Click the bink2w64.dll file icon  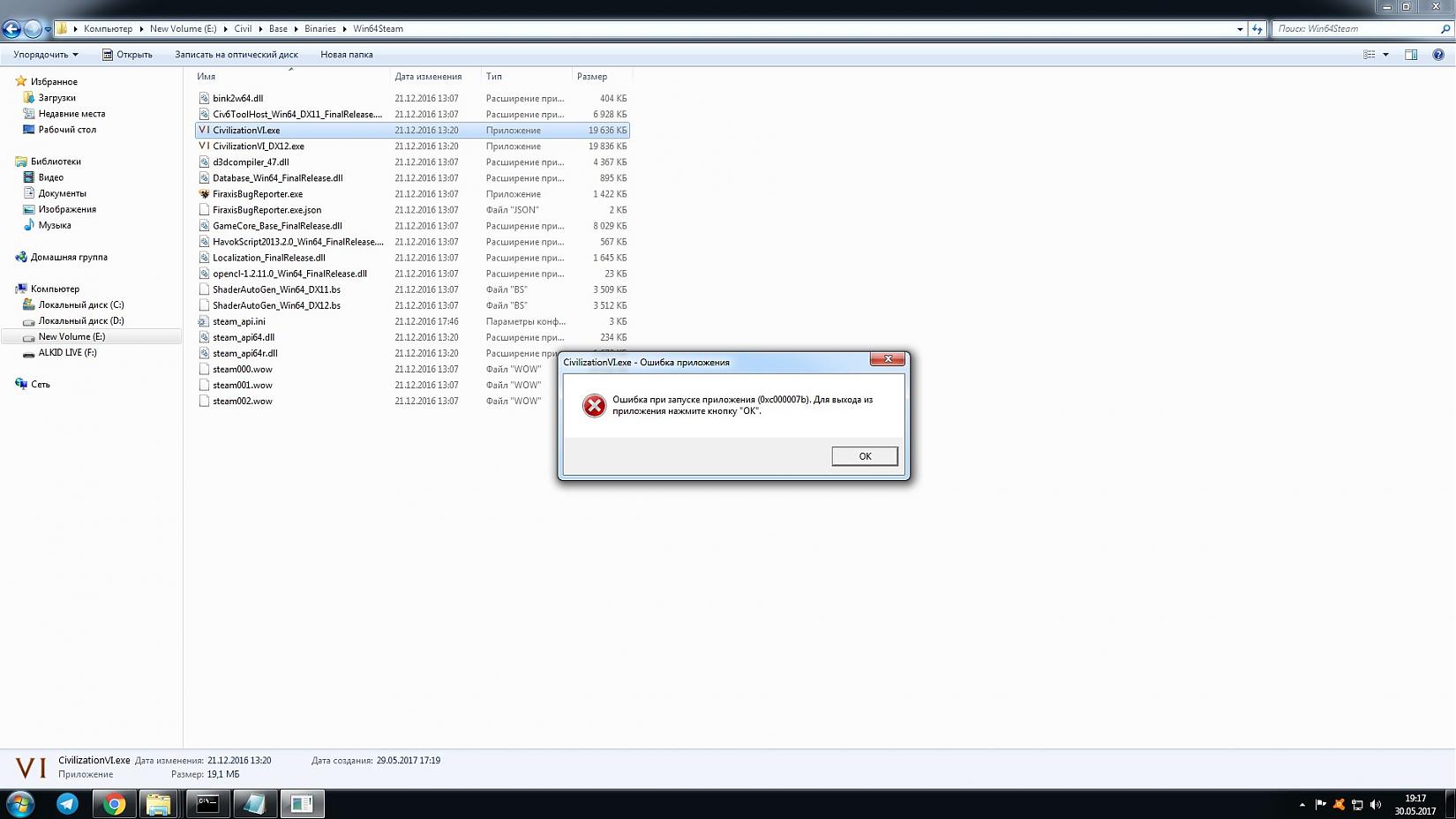204,98
